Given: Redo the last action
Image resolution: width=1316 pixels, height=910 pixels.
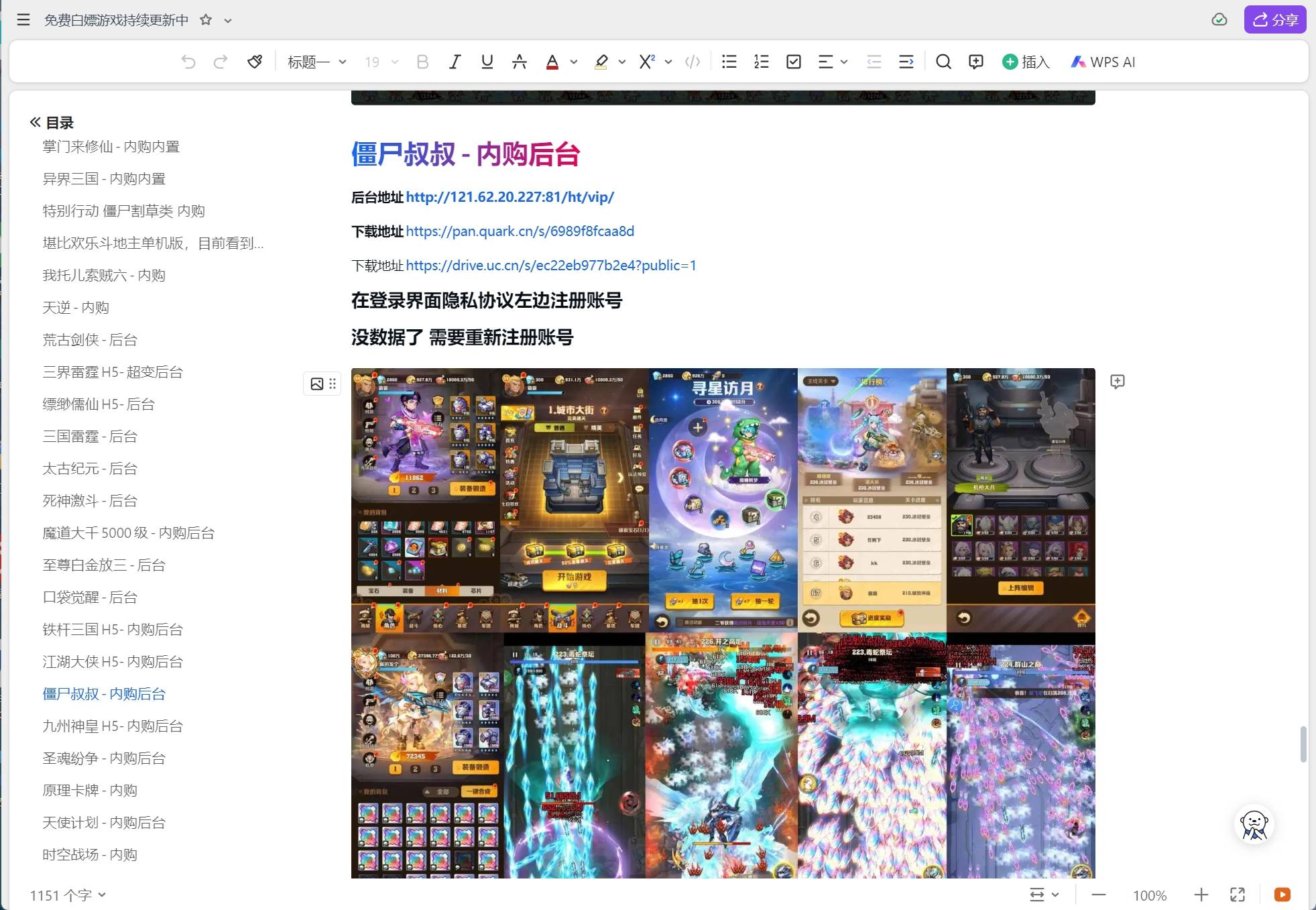Looking at the screenshot, I should click(221, 62).
